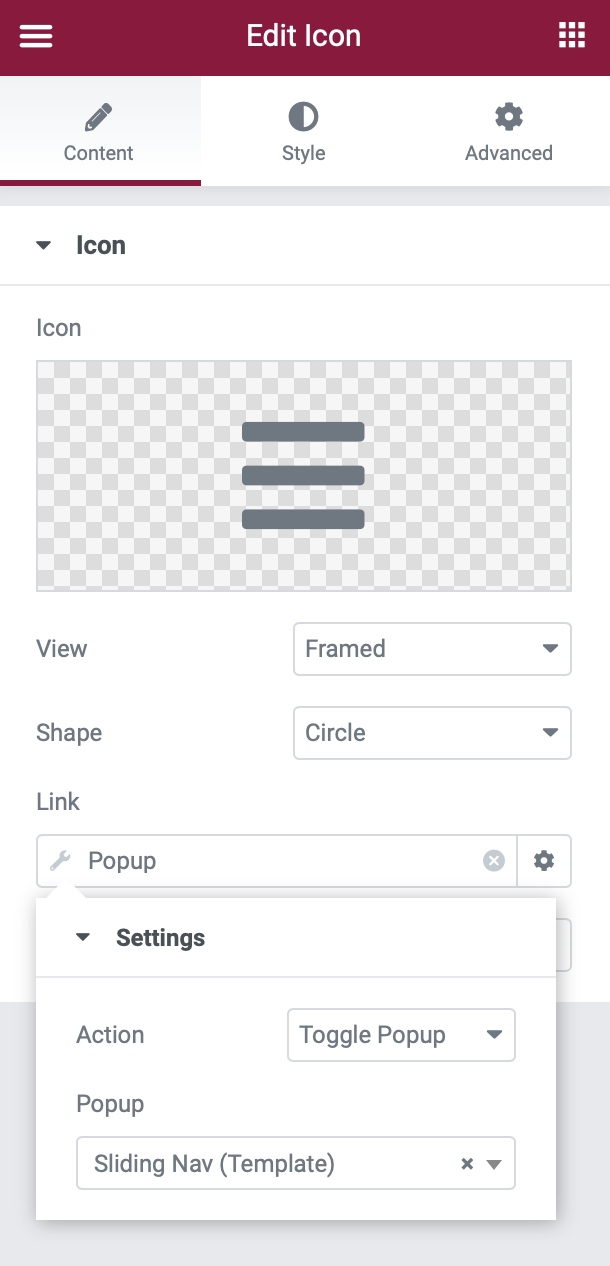The image size is (610, 1266).
Task: Open the View dropdown set to Framed
Action: (x=431, y=649)
